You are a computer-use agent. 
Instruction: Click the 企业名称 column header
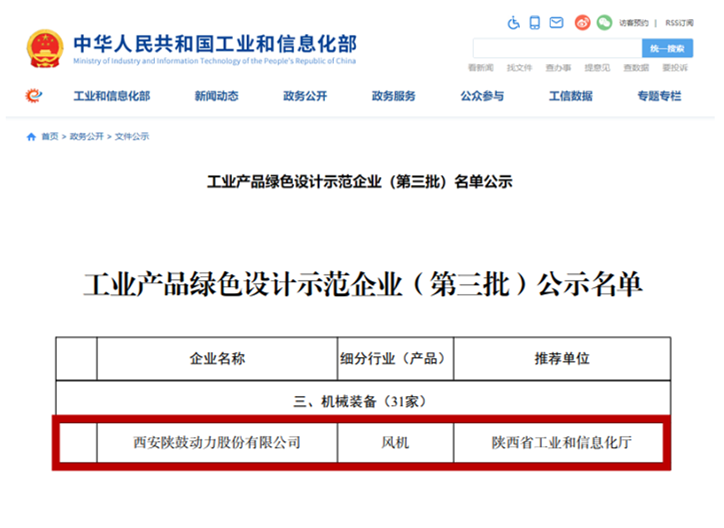point(217,359)
